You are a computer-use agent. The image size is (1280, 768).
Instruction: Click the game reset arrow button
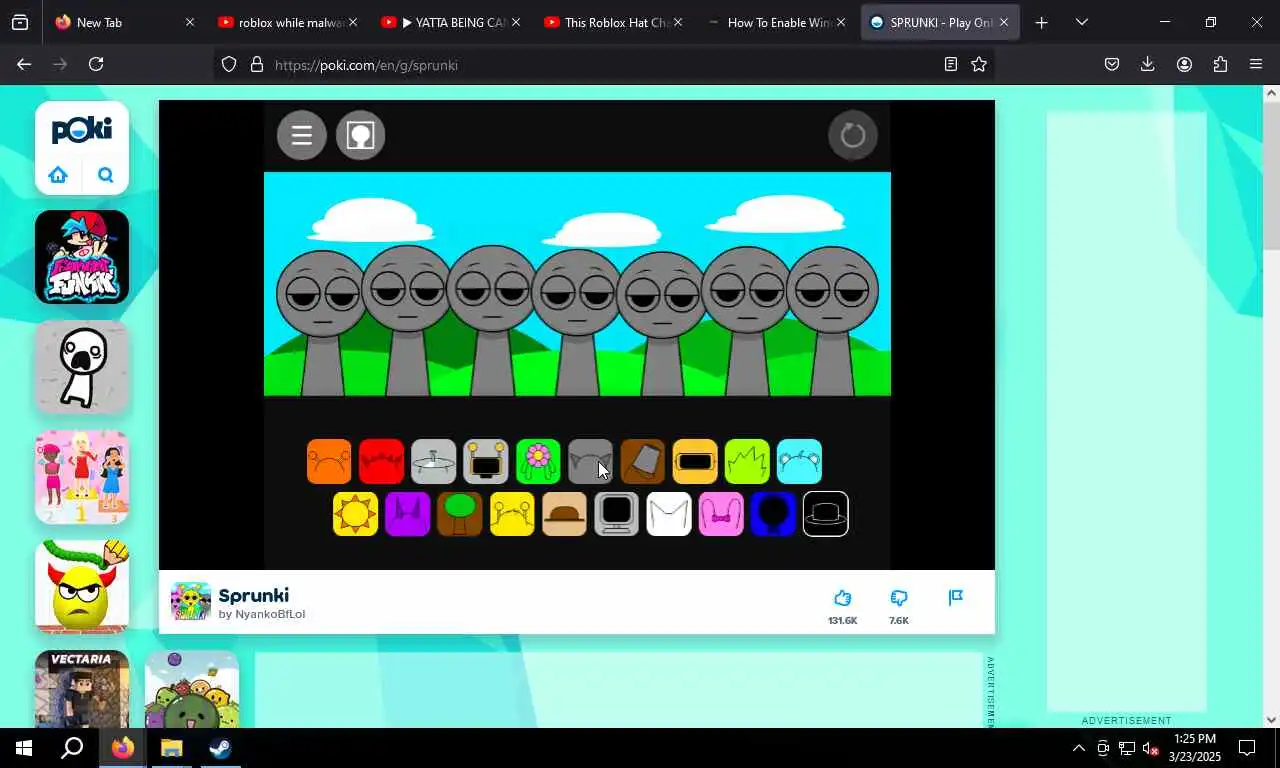click(853, 135)
